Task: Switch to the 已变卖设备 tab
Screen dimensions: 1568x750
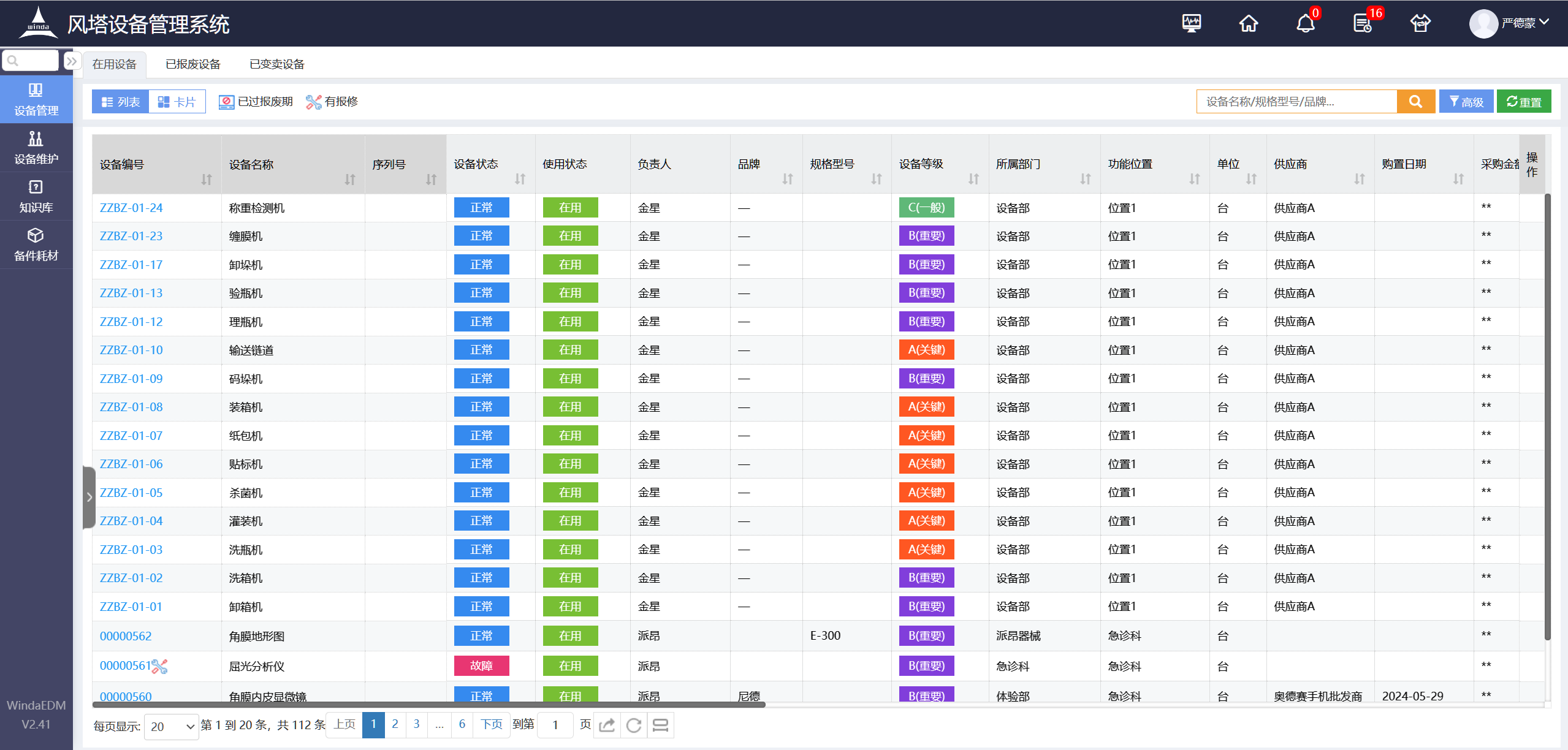Action: [276, 64]
